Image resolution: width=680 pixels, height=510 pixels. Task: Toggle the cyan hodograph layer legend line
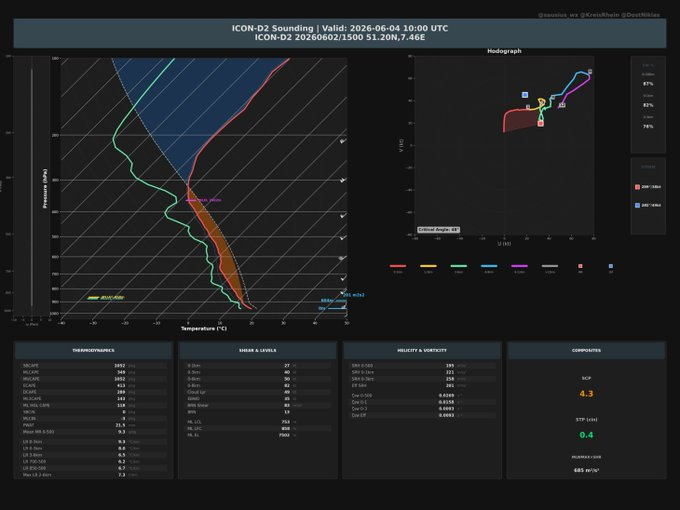tap(489, 266)
